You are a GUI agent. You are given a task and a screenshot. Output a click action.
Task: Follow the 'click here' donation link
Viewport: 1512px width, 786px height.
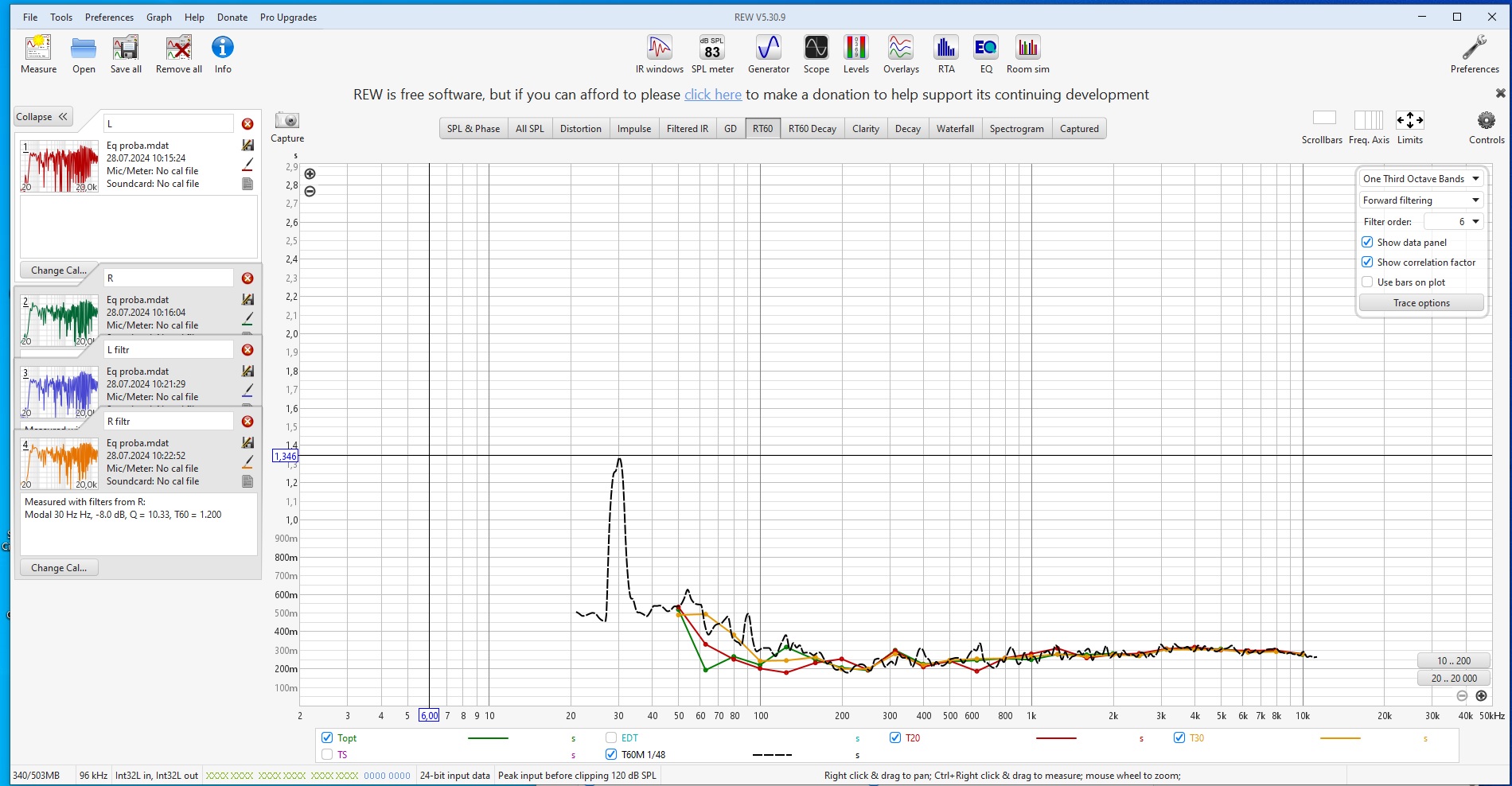coord(712,95)
